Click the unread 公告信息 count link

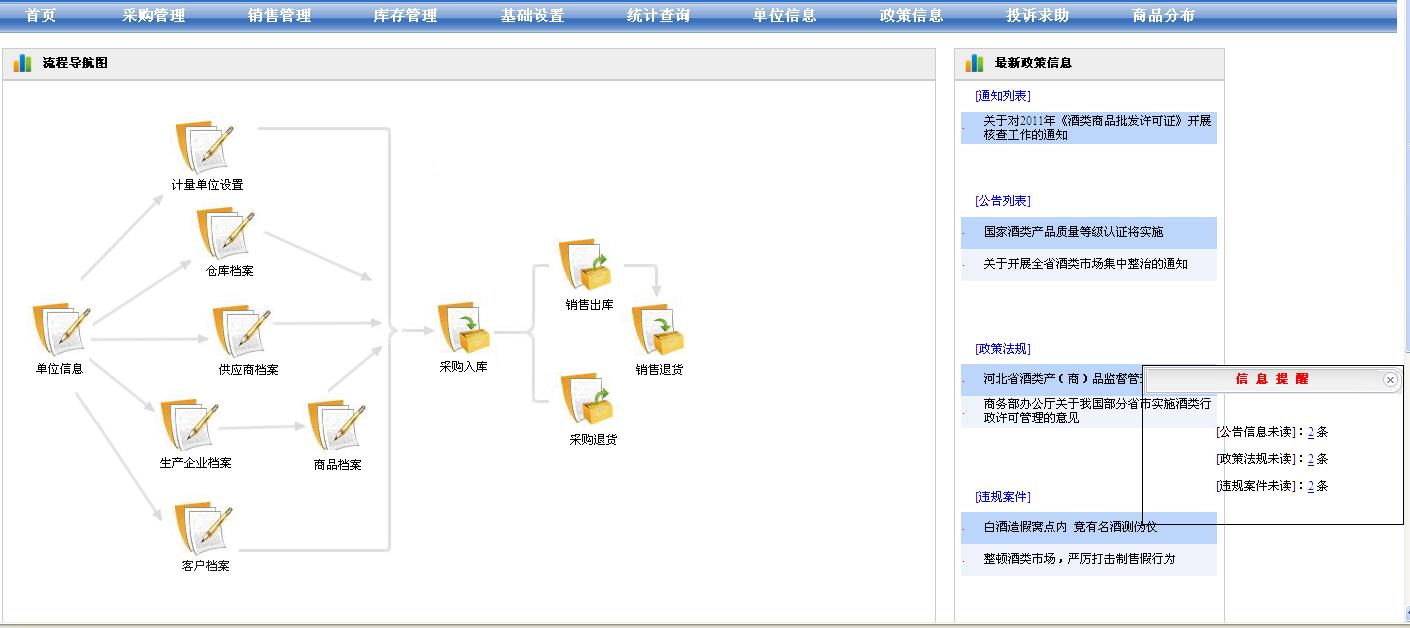pos(1310,432)
